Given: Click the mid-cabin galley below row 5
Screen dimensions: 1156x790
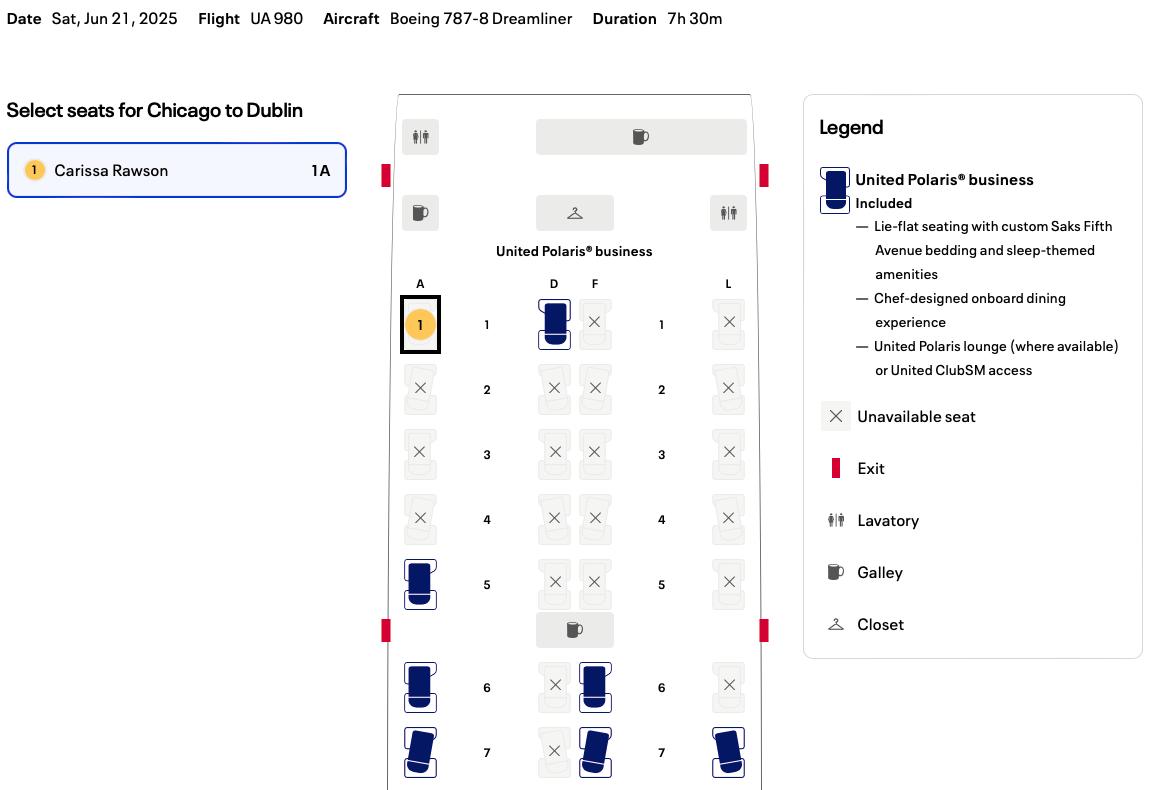Looking at the screenshot, I should click(x=574, y=630).
